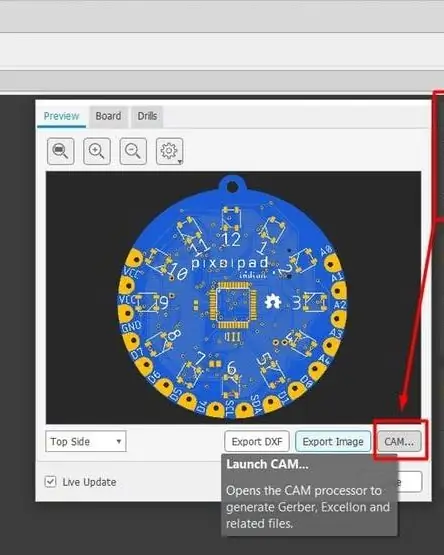
Task: Click the Export Image button
Action: 333,441
